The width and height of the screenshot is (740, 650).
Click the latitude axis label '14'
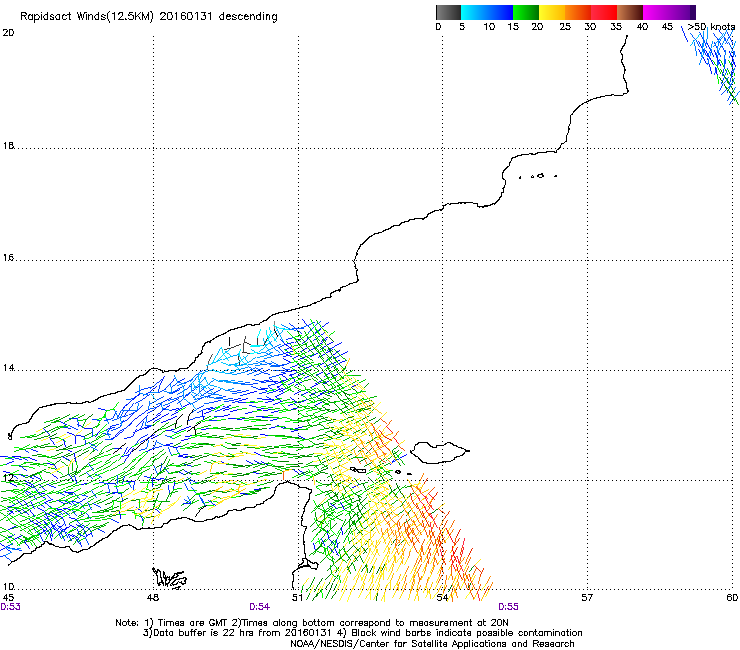(x=8, y=368)
